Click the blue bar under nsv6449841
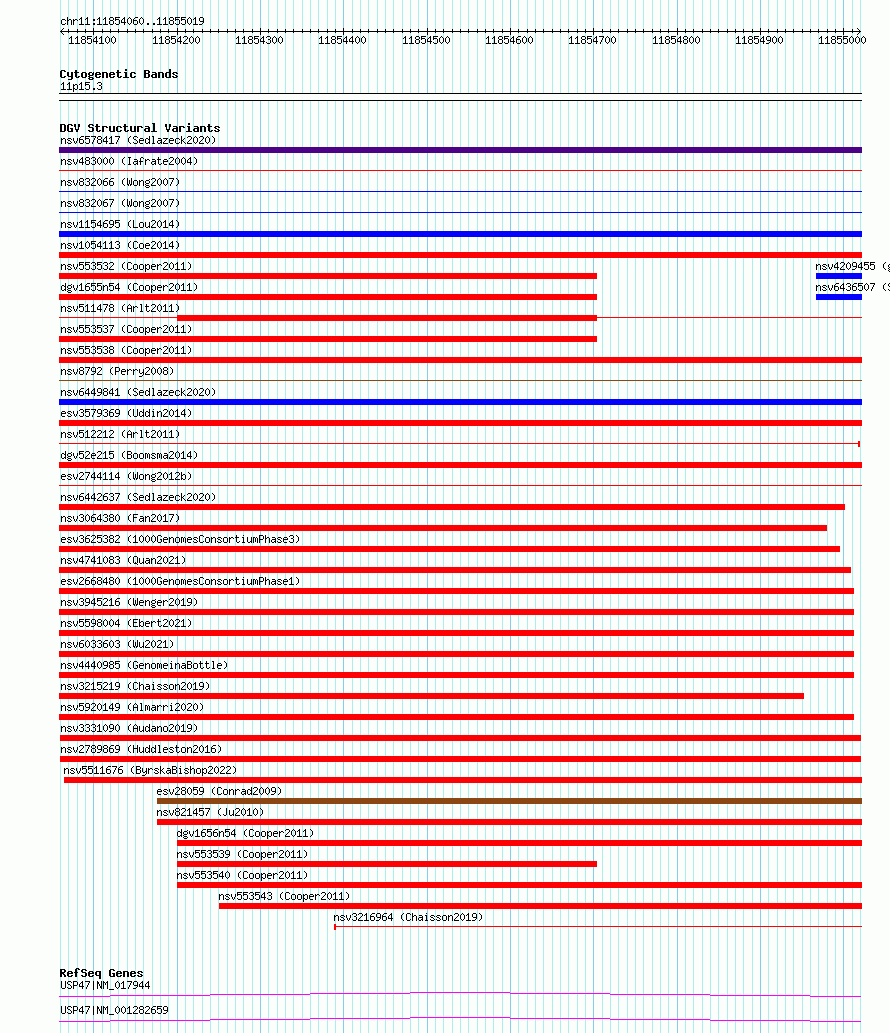 (460, 402)
